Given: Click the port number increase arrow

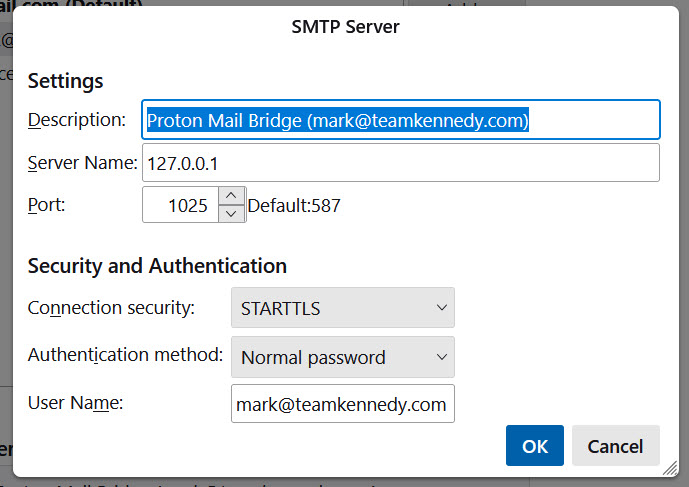Looking at the screenshot, I should point(231,197).
